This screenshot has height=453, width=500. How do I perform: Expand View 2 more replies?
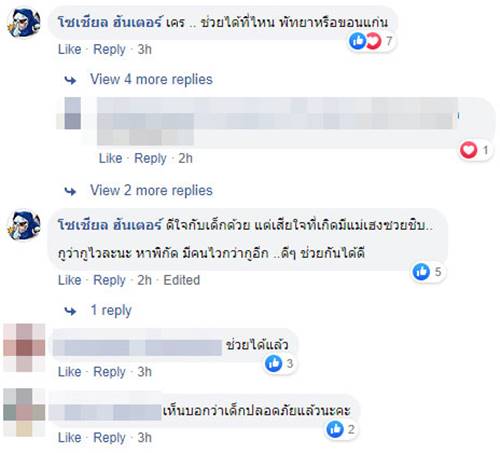tap(151, 191)
